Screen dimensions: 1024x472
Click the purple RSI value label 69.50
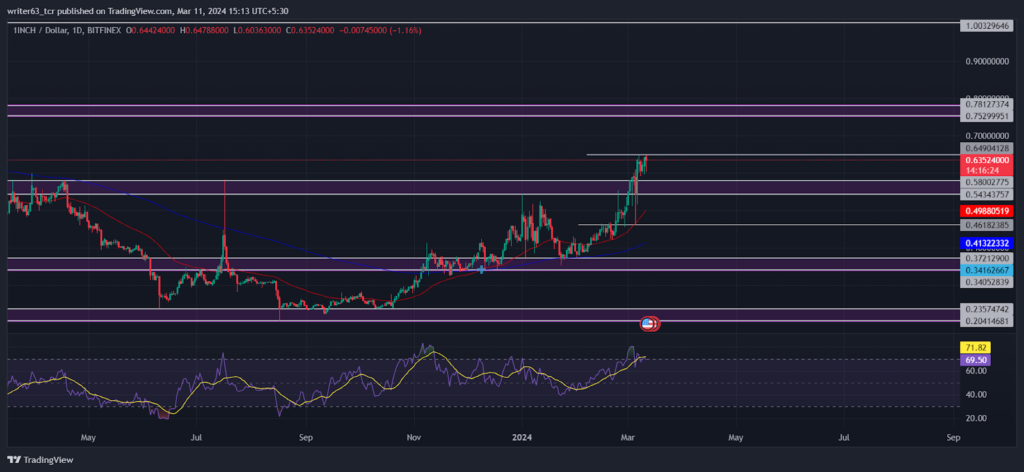click(x=976, y=360)
